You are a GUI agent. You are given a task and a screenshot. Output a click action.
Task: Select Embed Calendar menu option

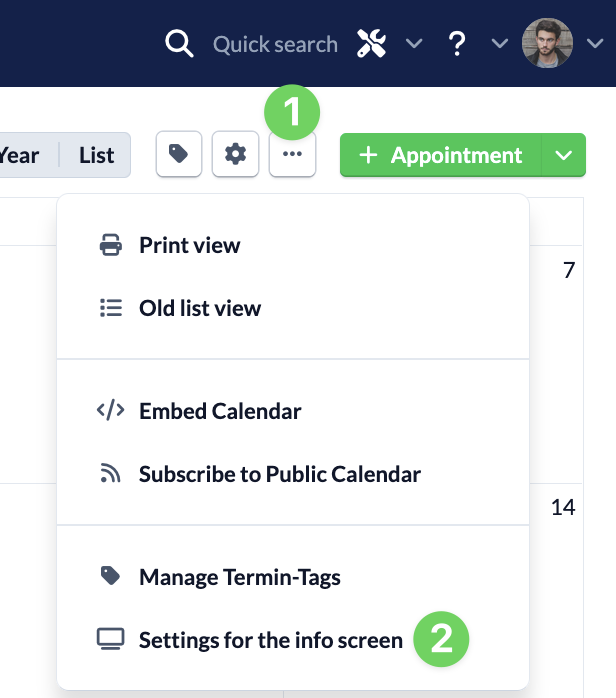(x=220, y=411)
